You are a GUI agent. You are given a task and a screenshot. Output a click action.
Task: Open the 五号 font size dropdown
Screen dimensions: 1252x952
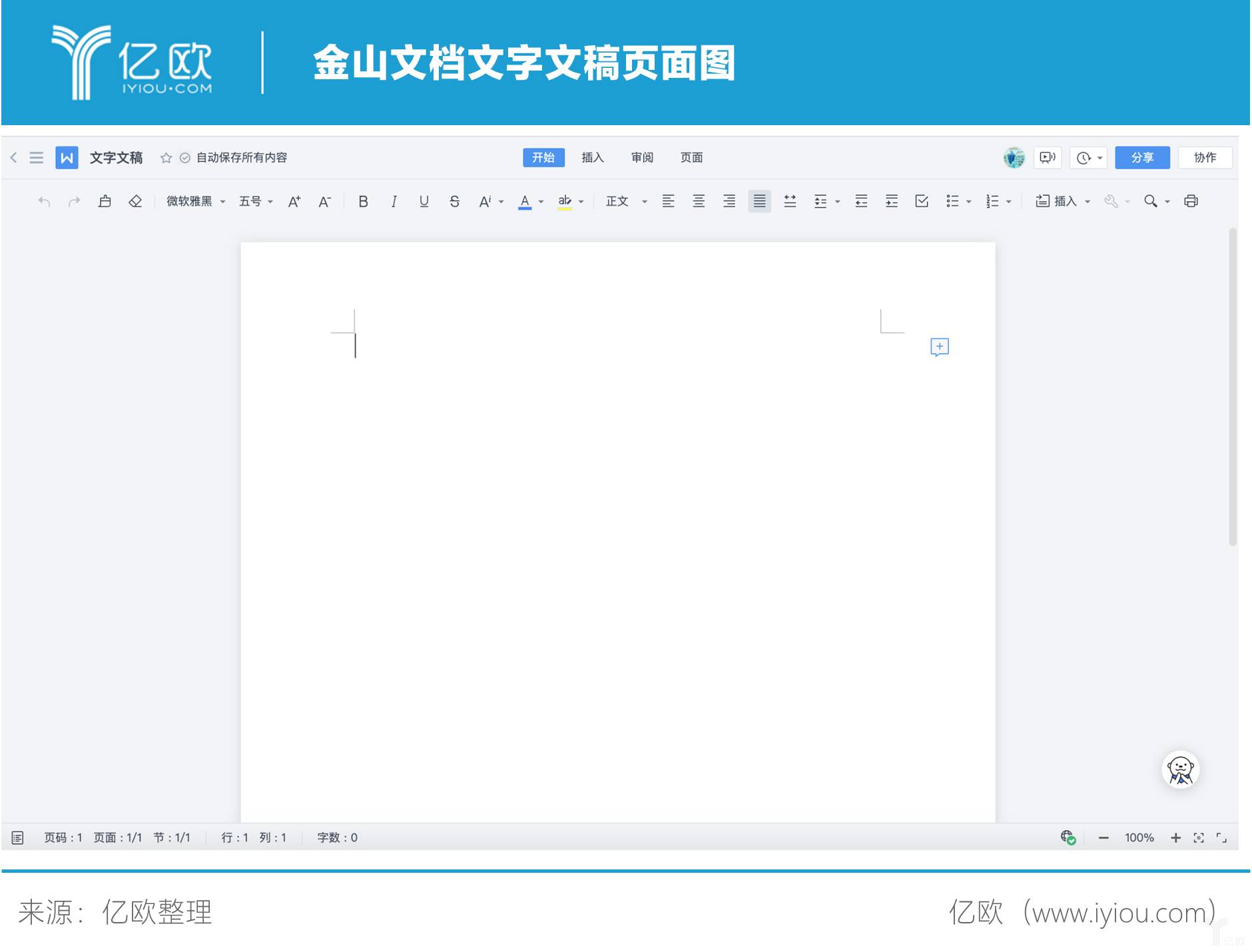[x=256, y=201]
